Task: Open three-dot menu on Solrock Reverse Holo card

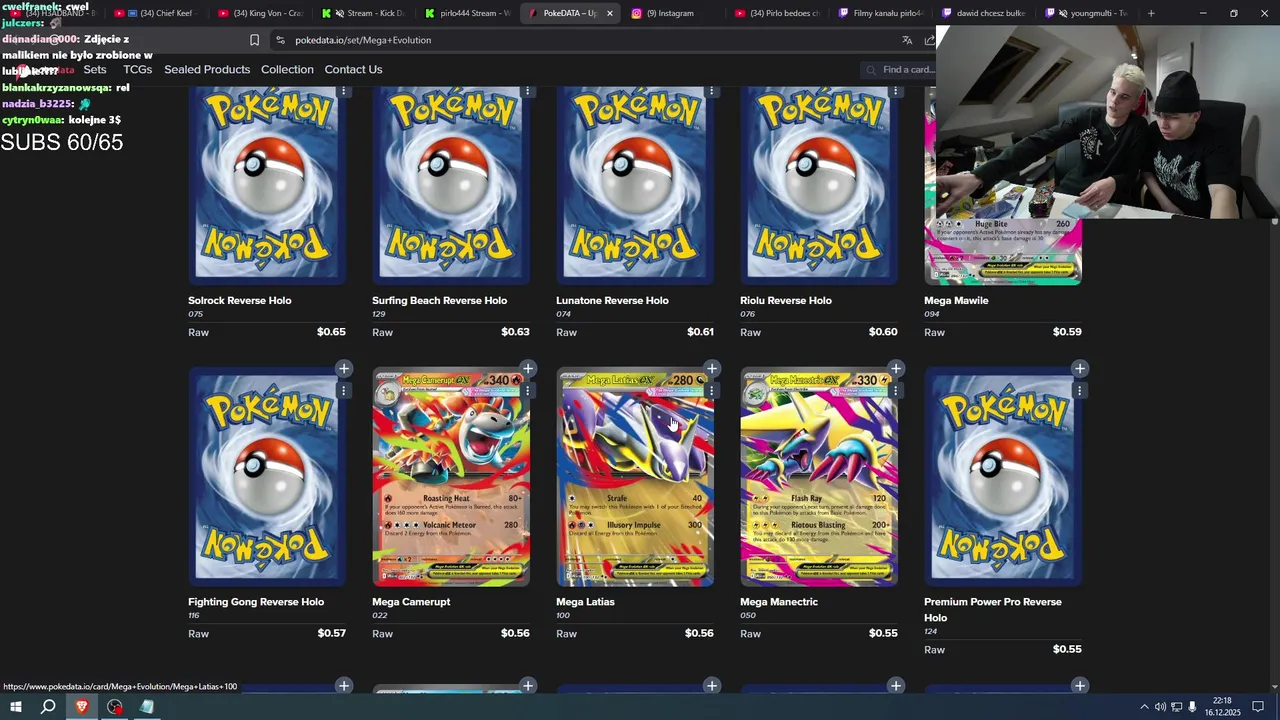Action: [x=344, y=91]
